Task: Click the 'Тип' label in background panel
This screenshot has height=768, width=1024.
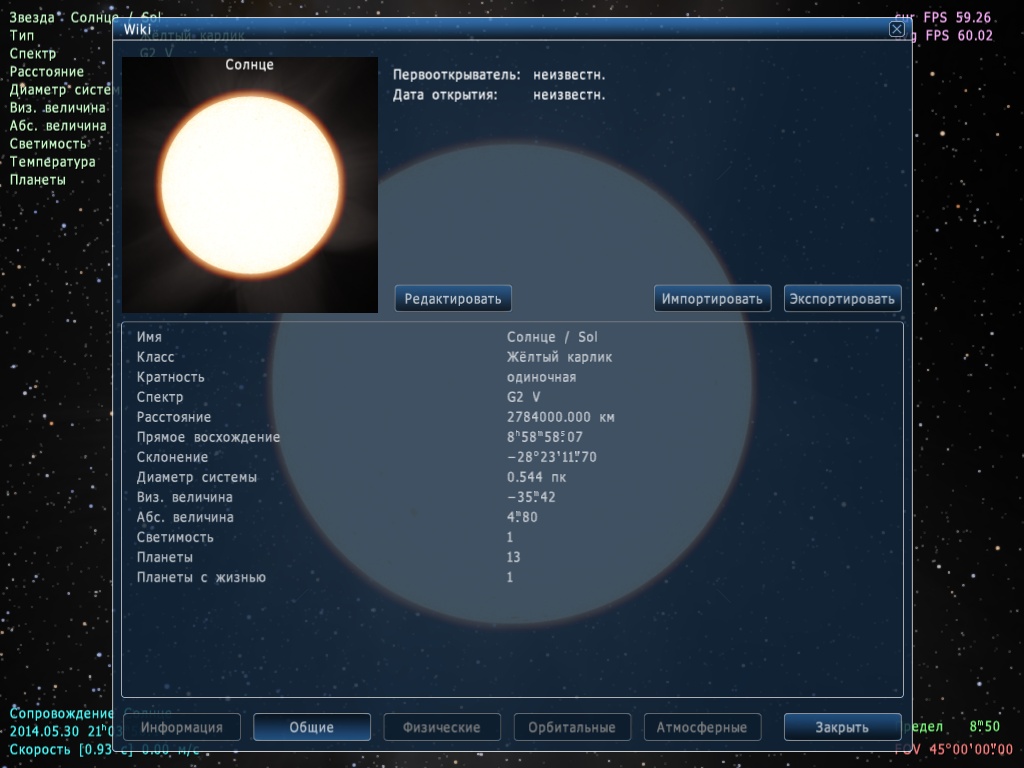Action: click(x=22, y=36)
